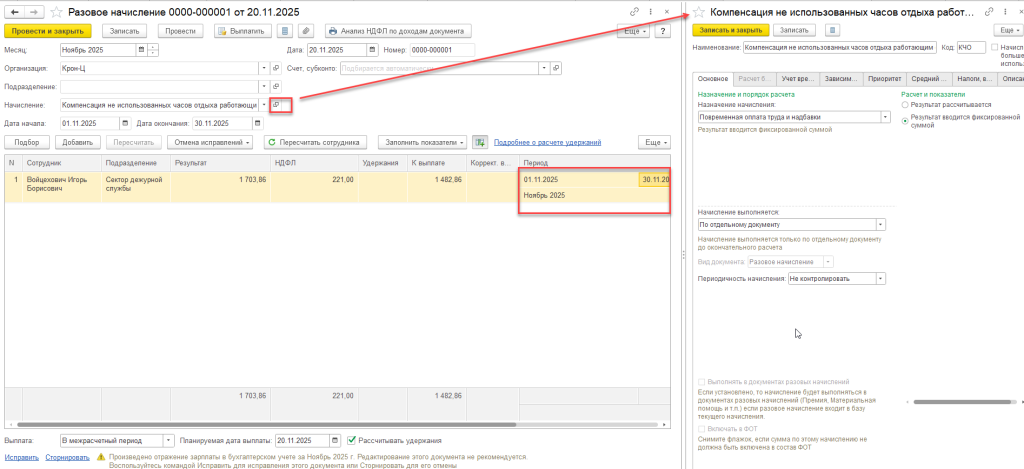1024x469 pixels.
Task: Select Результат рассчитывается radio option
Action: coord(906,104)
